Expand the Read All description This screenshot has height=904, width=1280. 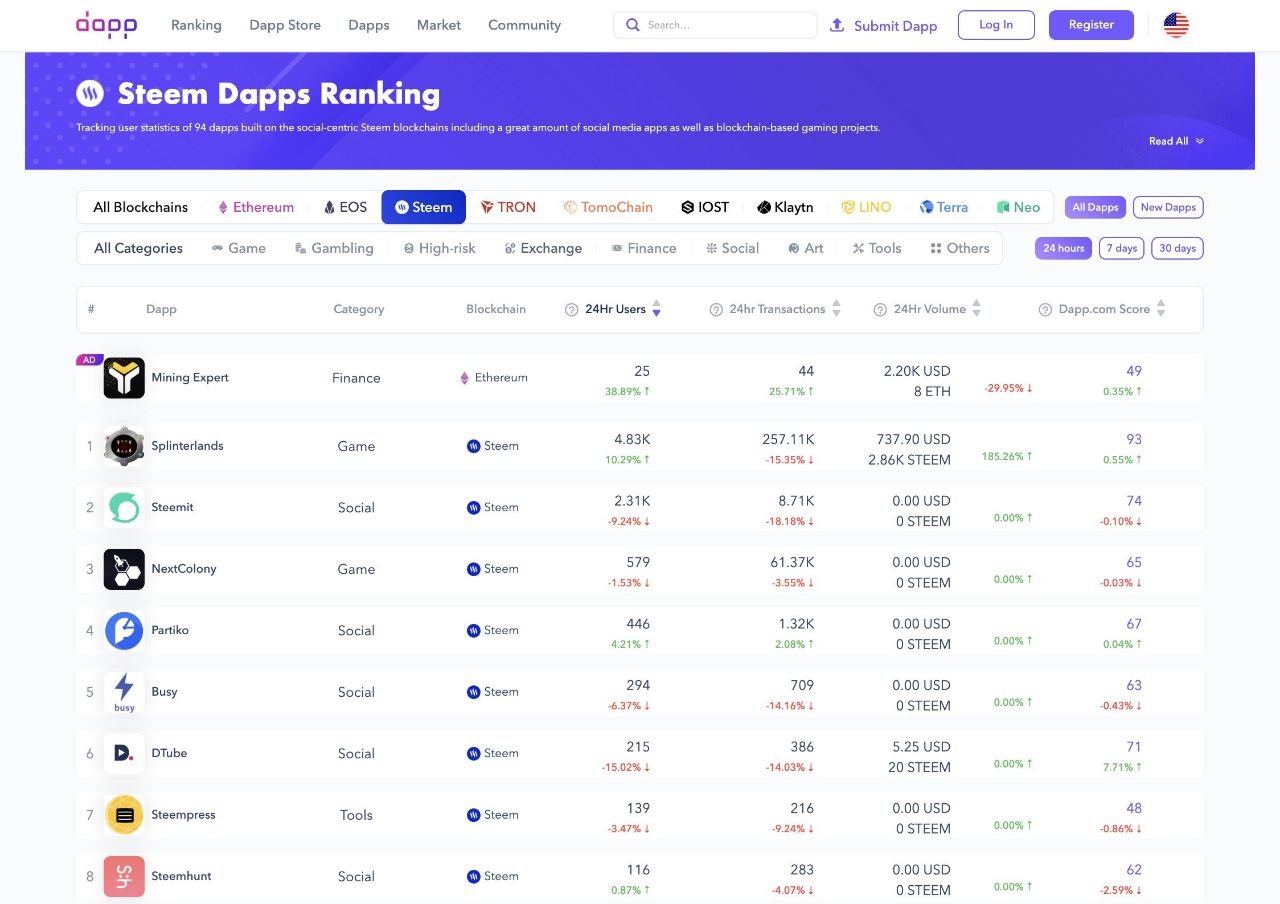click(1176, 141)
